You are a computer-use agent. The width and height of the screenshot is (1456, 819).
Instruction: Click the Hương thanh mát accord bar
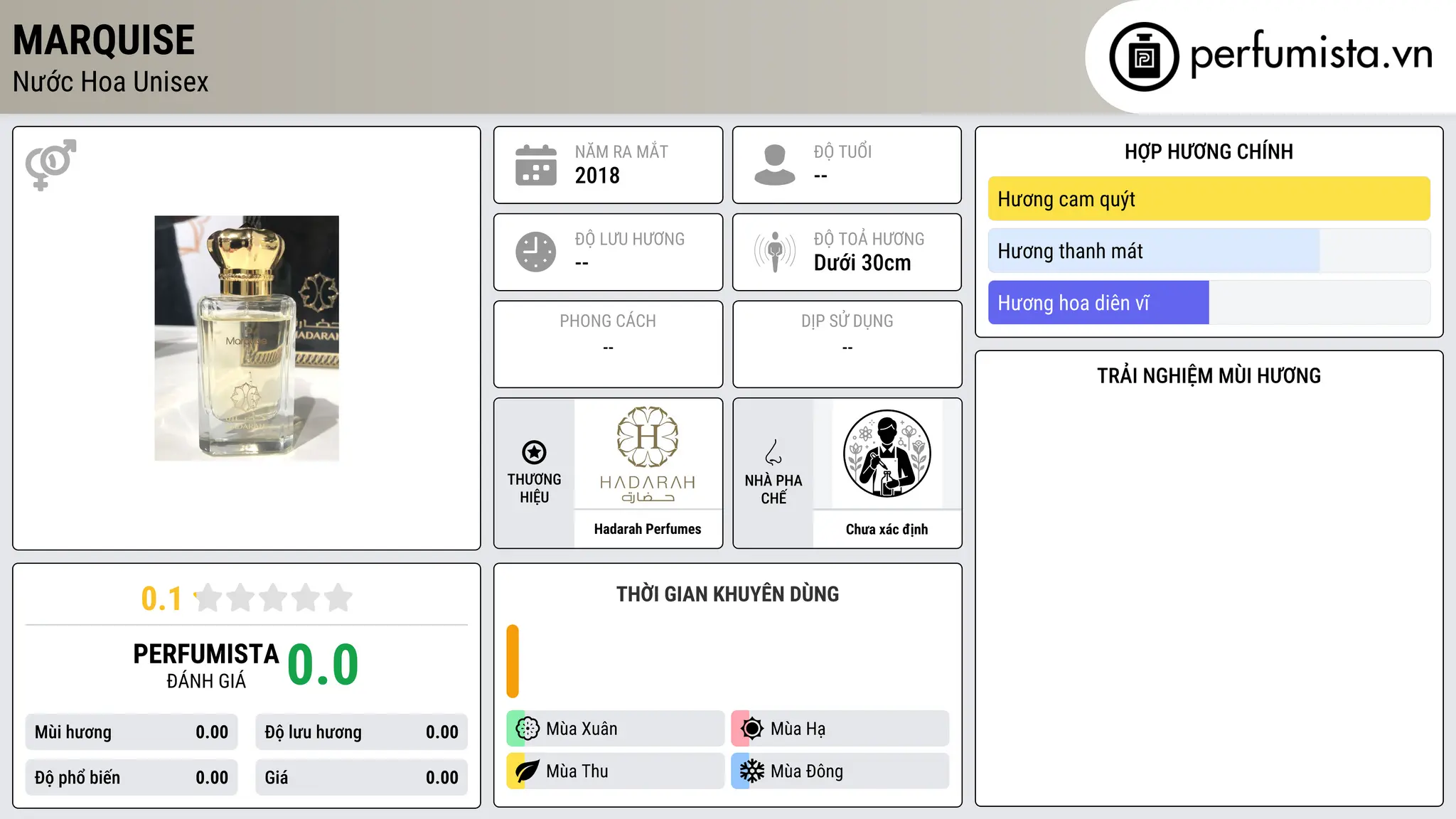click(1209, 251)
